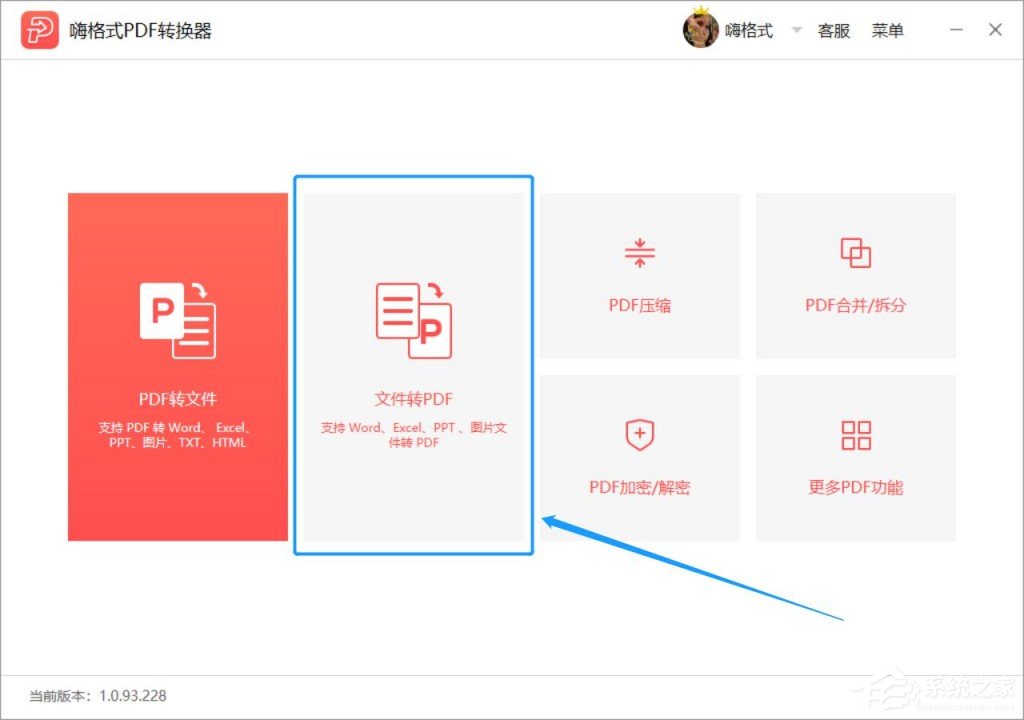Expand the account dropdown arrow
Image resolution: width=1024 pixels, height=720 pixels.
click(795, 30)
